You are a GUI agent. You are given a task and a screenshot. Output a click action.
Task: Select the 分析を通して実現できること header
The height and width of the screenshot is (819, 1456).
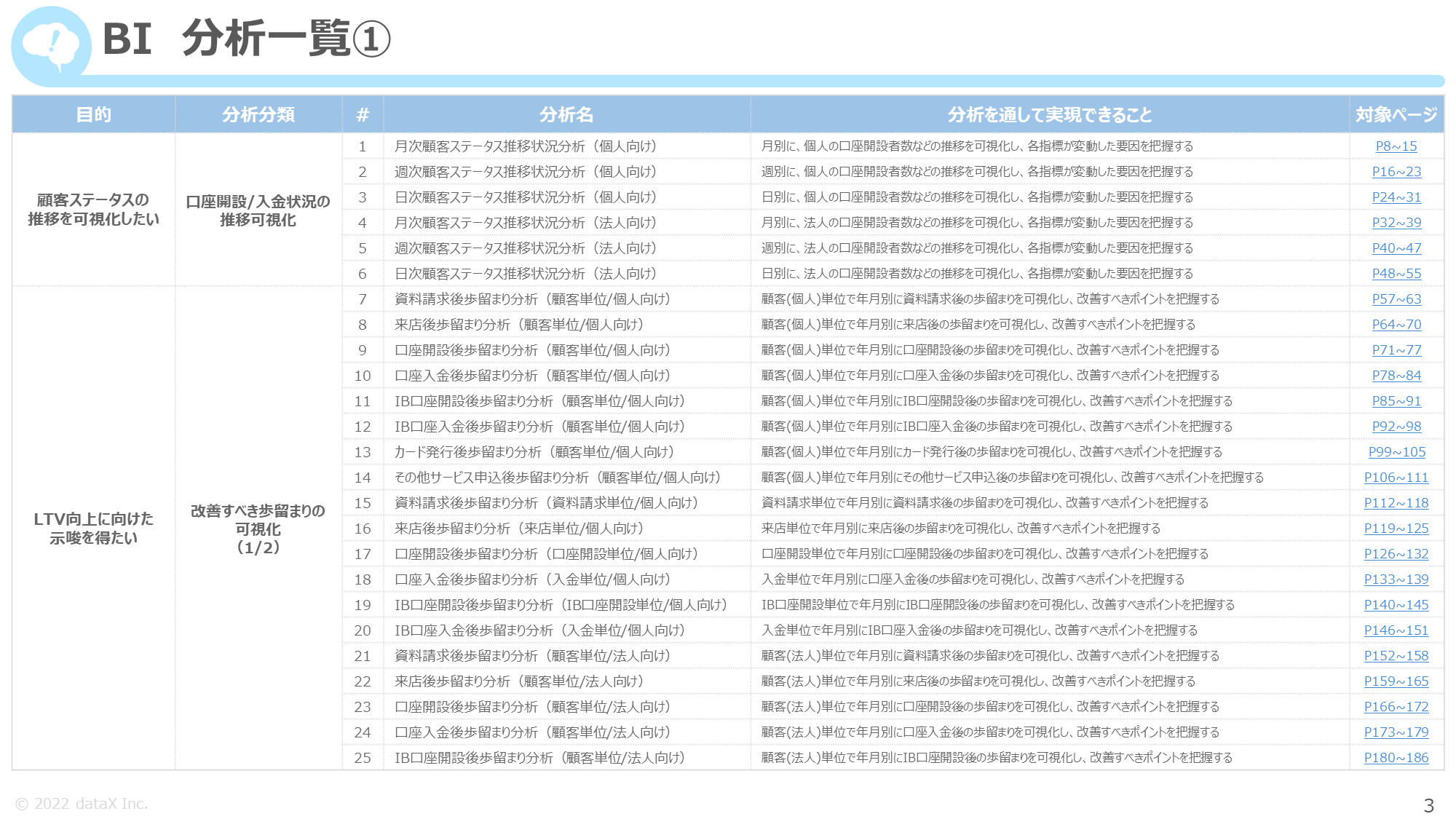click(x=1050, y=114)
